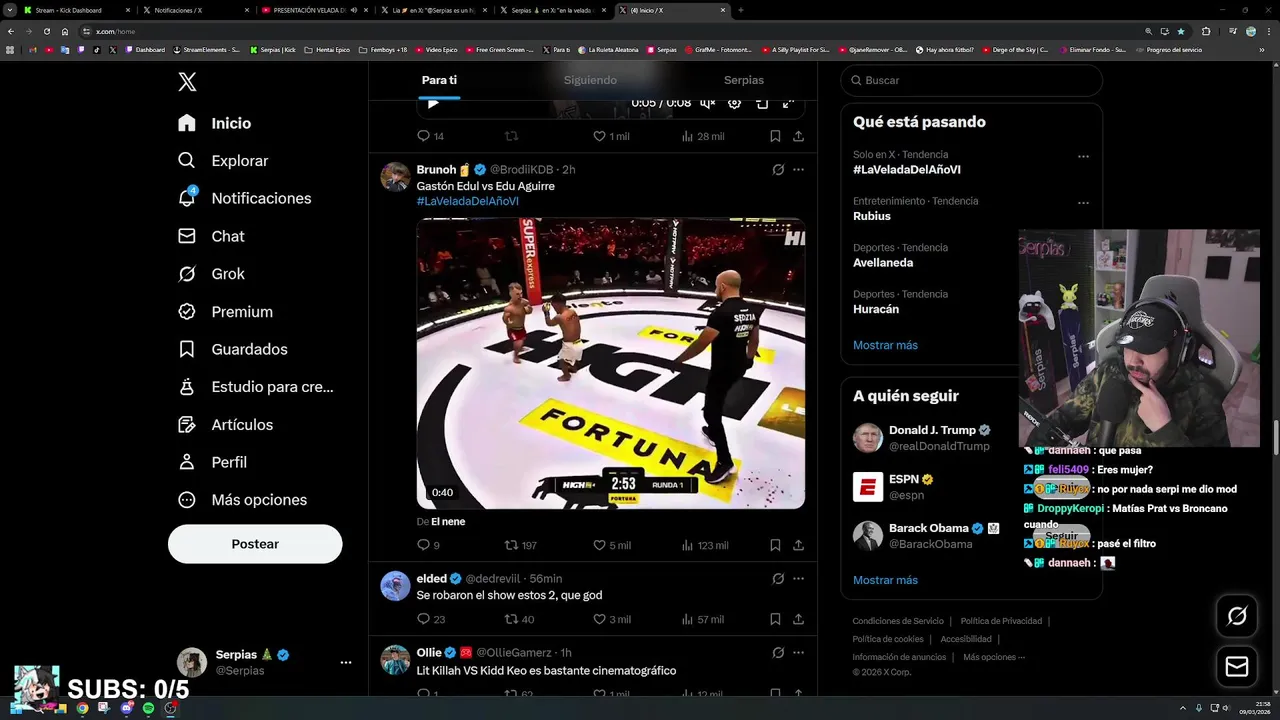Play the Gastón Edul vs Edu Aguirre video

(x=610, y=364)
